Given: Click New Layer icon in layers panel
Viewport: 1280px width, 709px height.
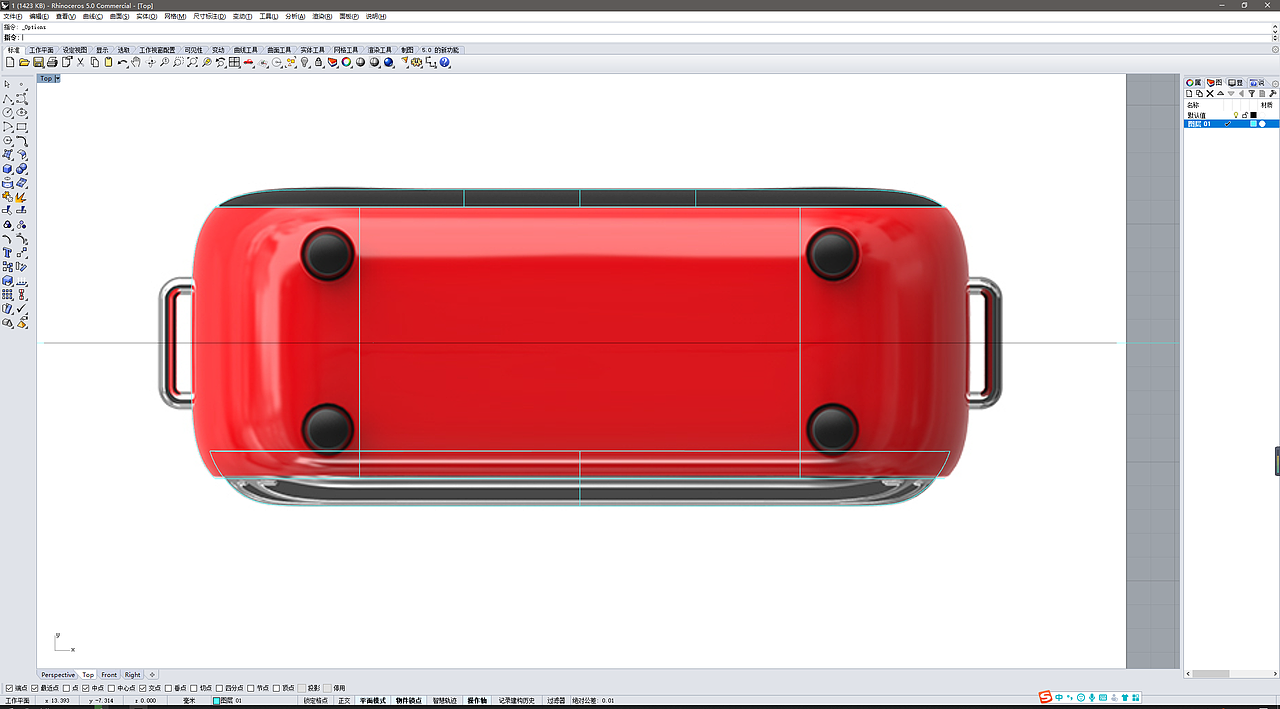Looking at the screenshot, I should point(1189,94).
